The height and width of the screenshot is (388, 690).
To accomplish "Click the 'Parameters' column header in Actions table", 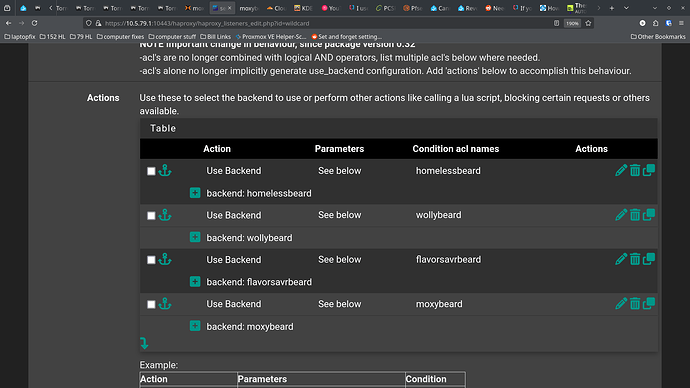I will [x=339, y=149].
